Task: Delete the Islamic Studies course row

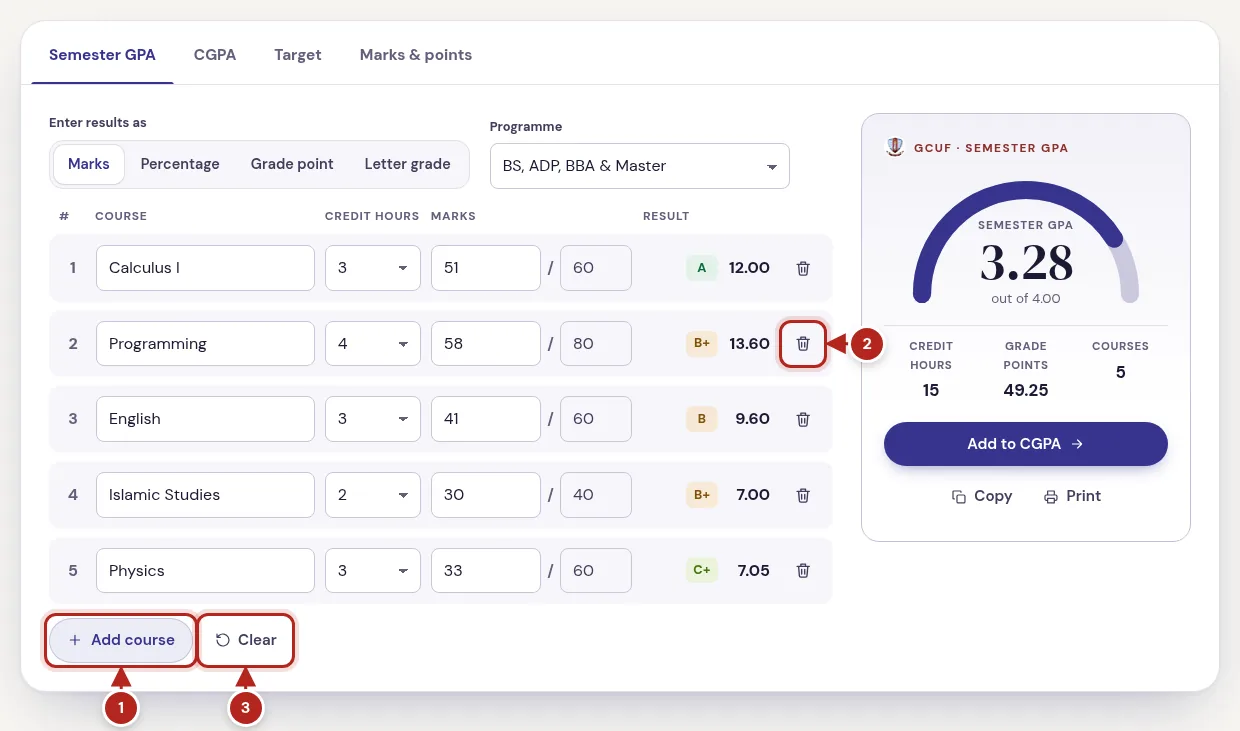Action: (803, 495)
